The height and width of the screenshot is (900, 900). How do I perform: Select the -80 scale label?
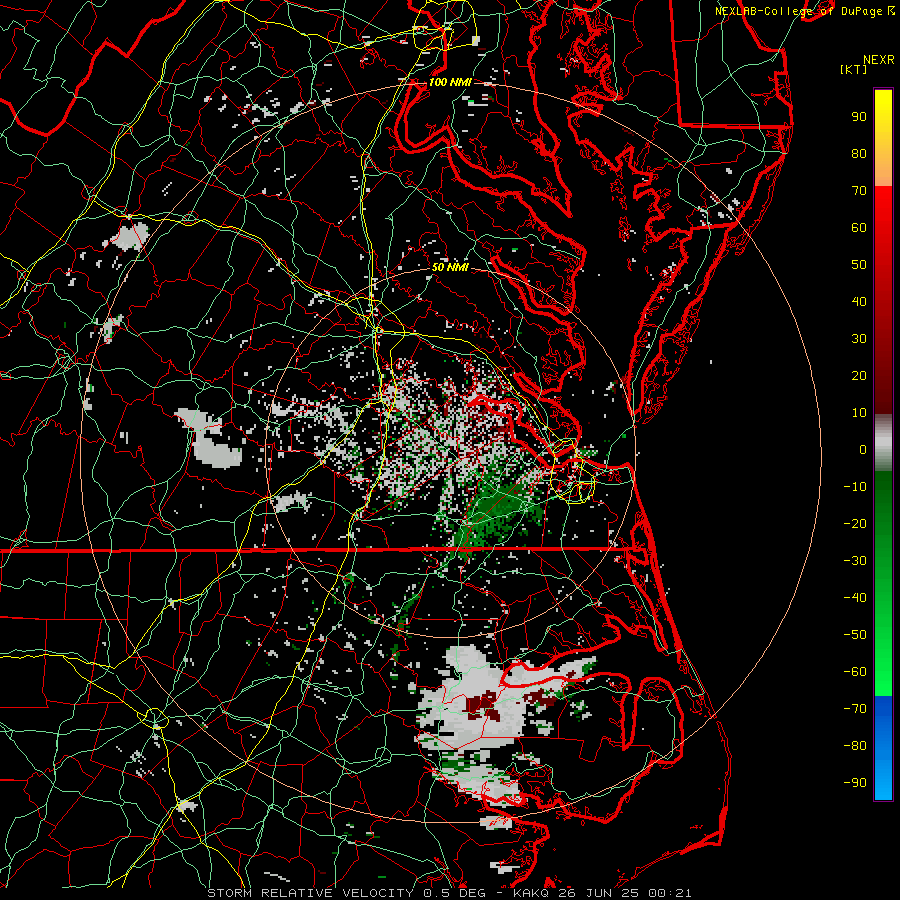coord(855,746)
